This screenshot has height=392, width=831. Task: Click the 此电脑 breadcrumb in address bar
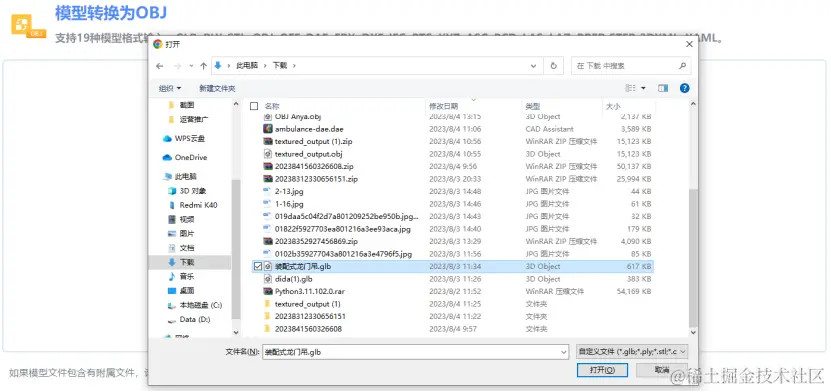246,66
